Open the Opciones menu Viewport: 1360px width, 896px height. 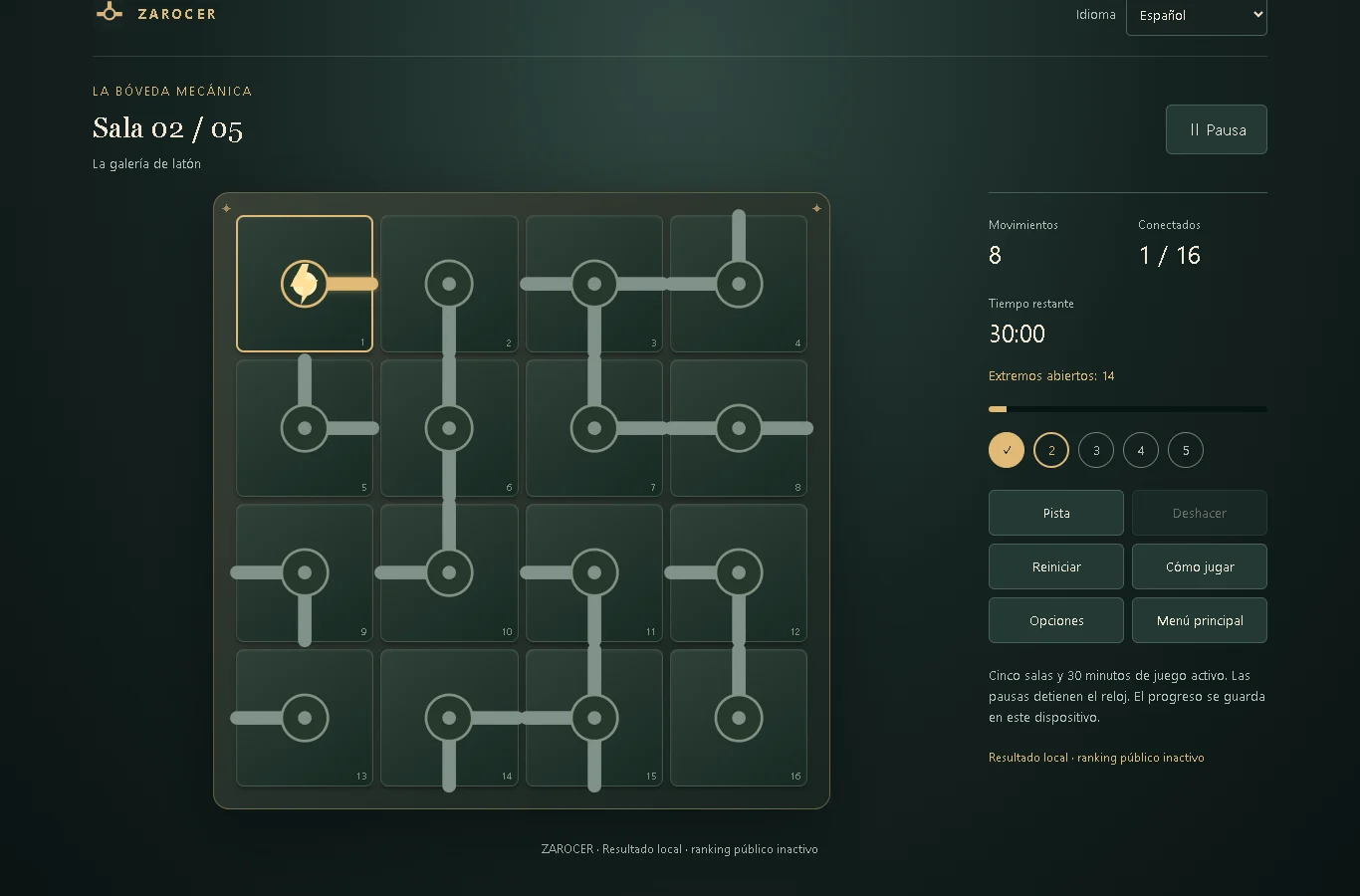coord(1056,620)
